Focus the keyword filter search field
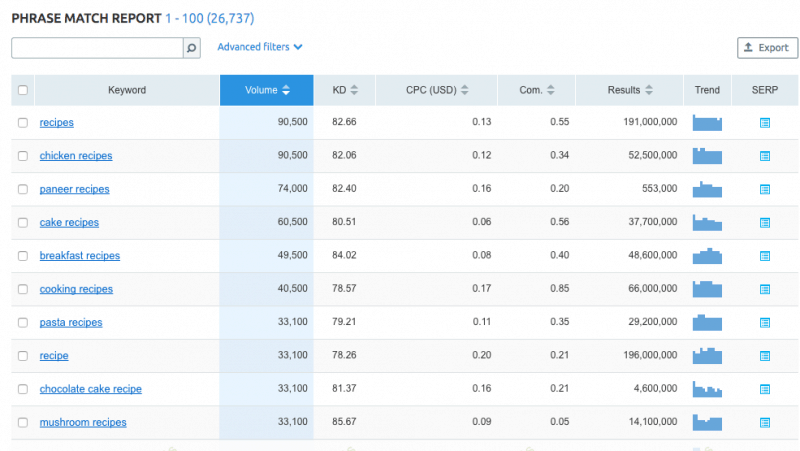 point(97,48)
